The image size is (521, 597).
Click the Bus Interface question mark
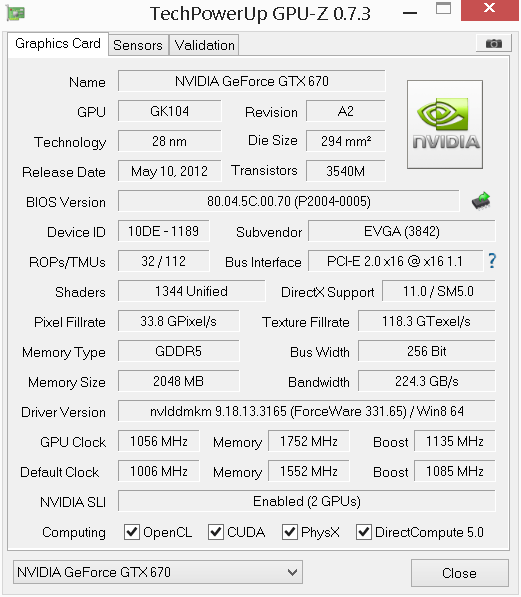pyautogui.click(x=492, y=261)
